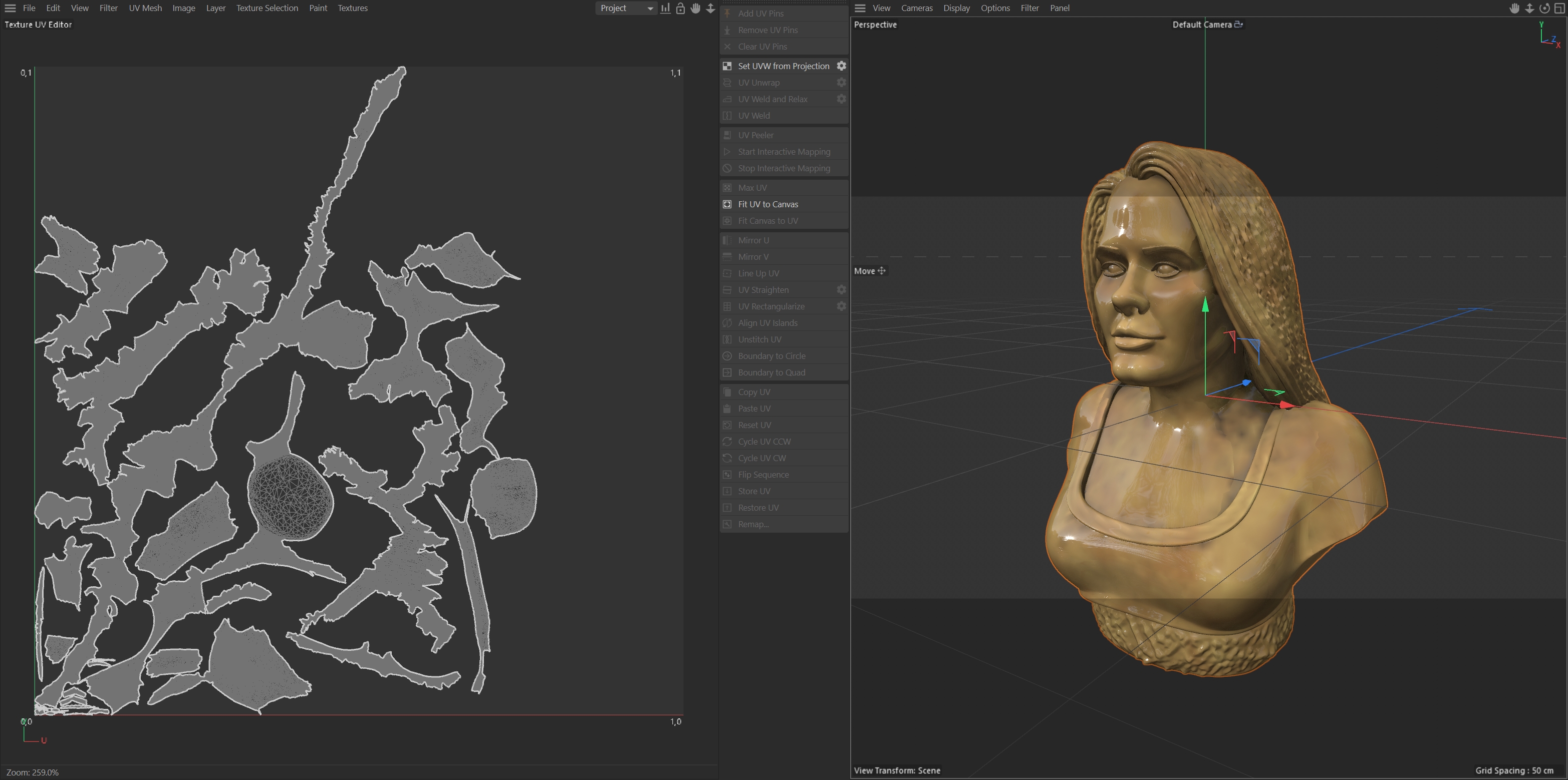Screen dimensions: 1568x780
Task: Click the viewport orbit camera icon
Action: (1544, 8)
